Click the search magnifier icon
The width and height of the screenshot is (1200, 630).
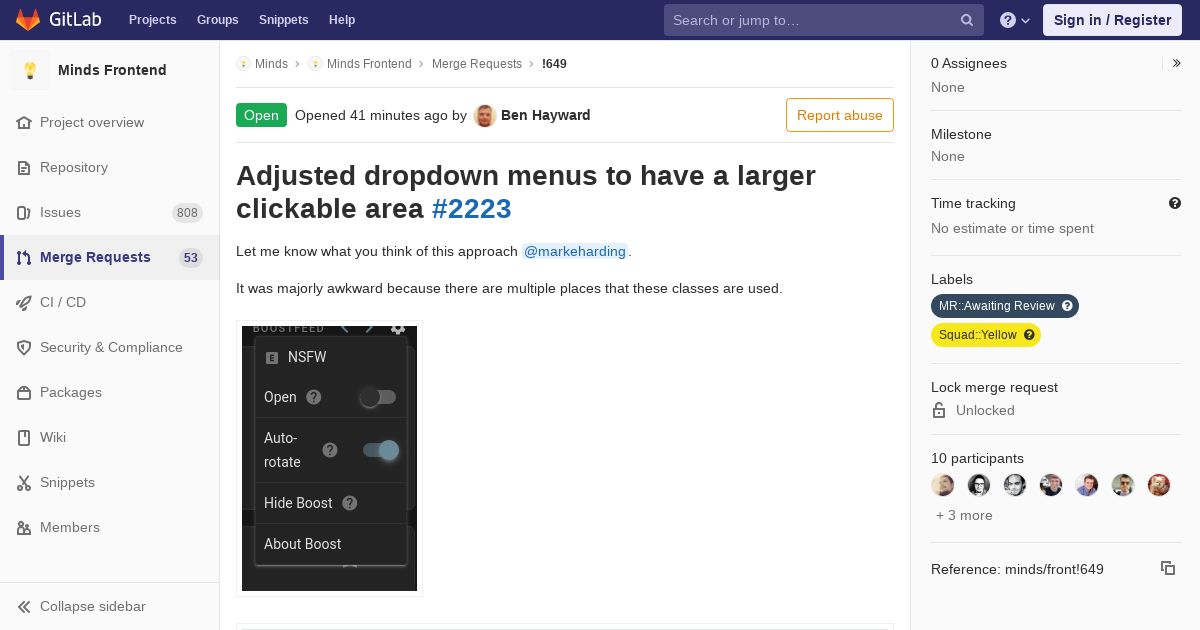point(967,20)
